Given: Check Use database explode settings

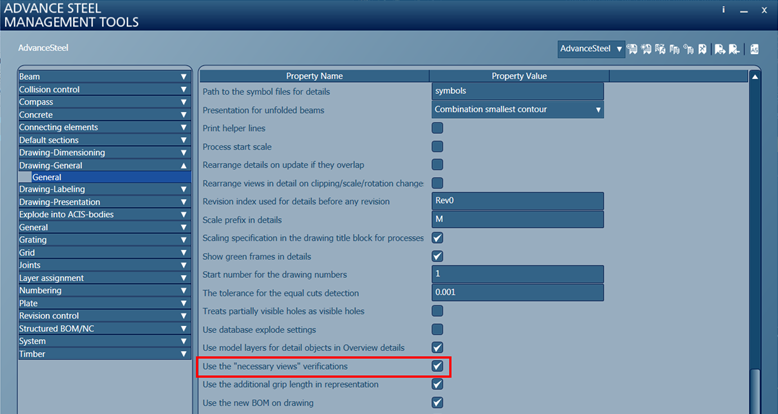Looking at the screenshot, I should pyautogui.click(x=437, y=330).
